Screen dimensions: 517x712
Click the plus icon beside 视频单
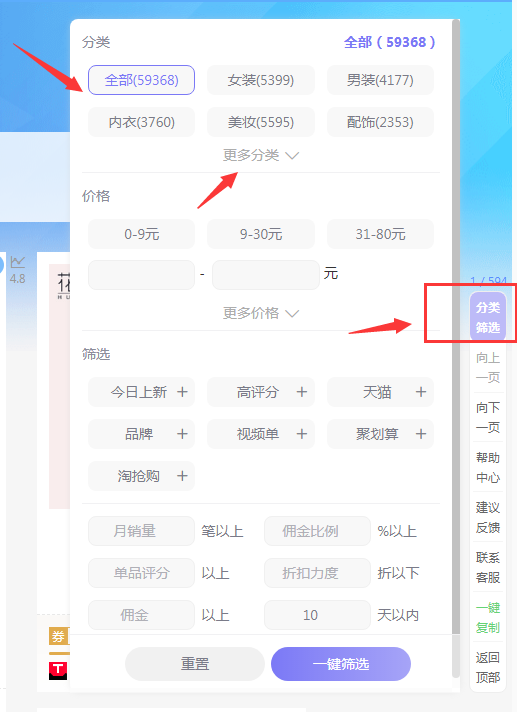(302, 434)
